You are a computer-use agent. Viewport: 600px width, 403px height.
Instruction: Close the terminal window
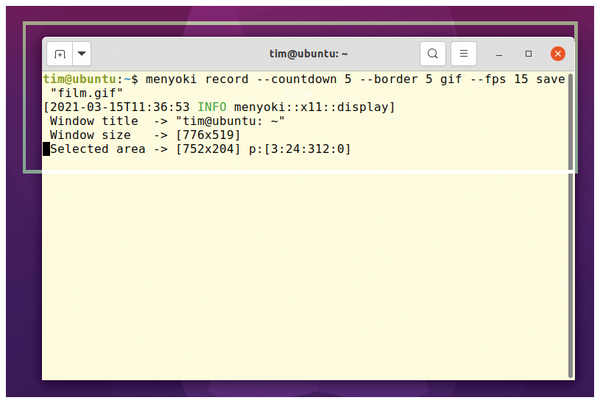[x=558, y=54]
